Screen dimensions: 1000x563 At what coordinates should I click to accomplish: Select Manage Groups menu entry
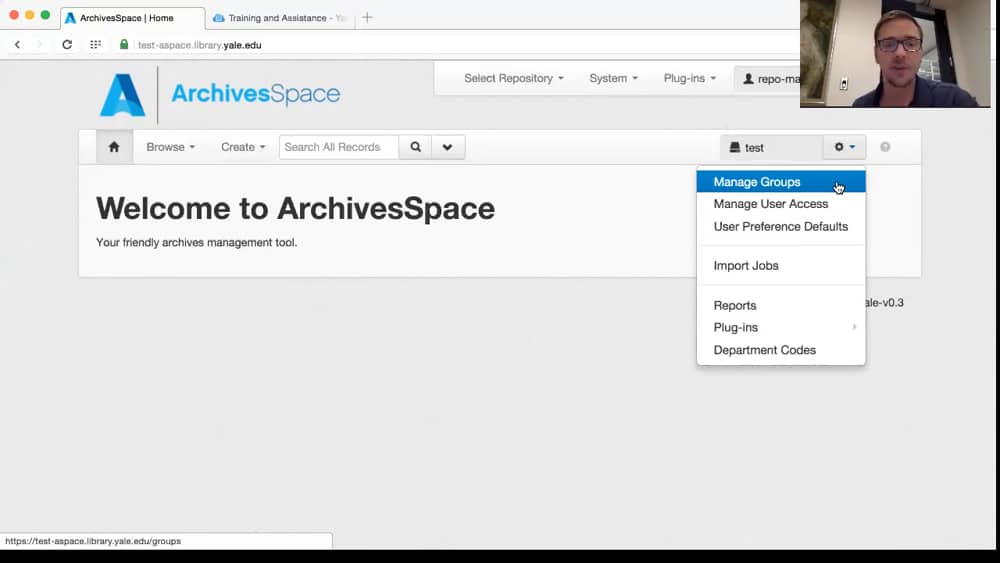(781, 182)
